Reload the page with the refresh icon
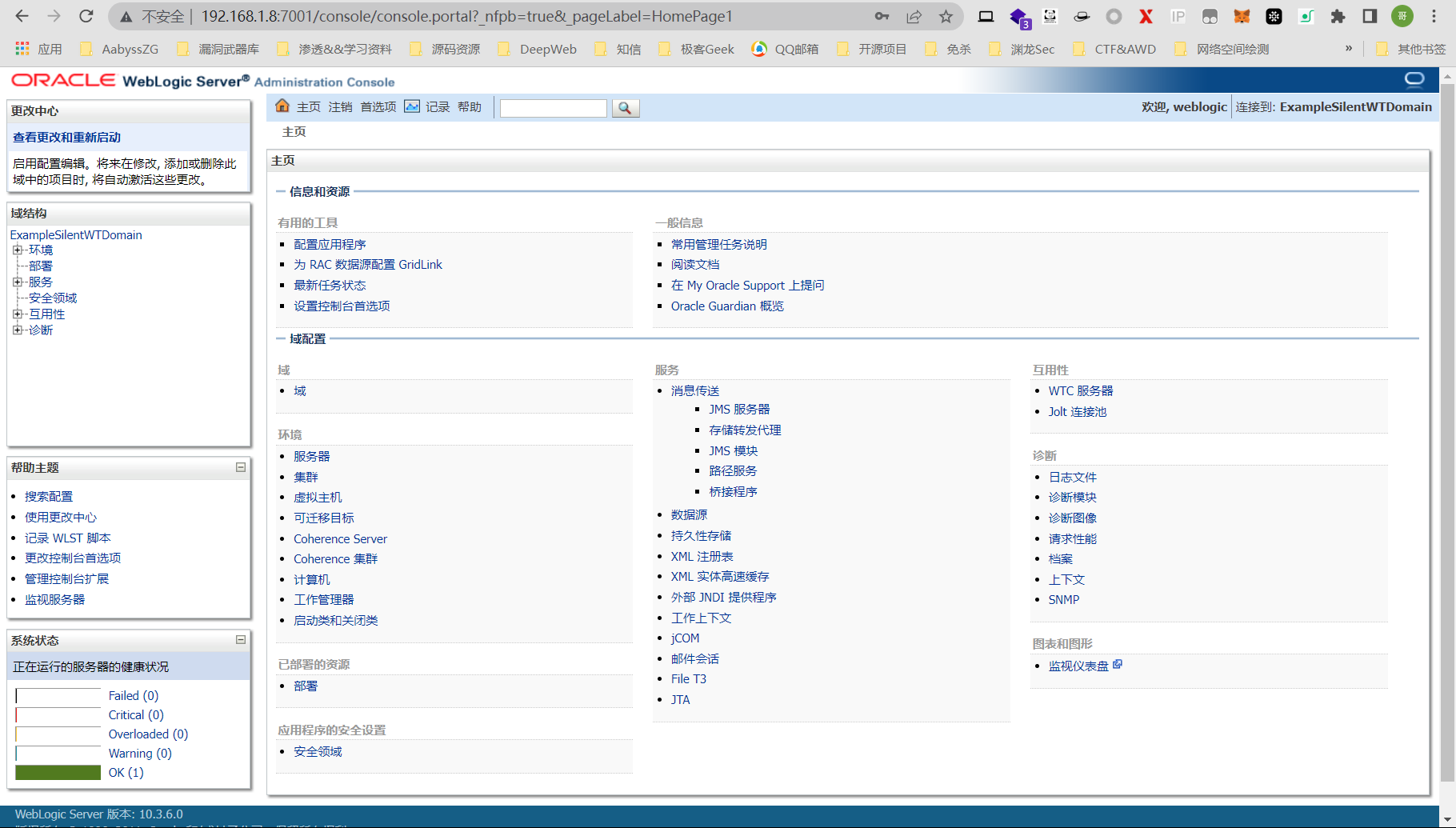 click(86, 16)
